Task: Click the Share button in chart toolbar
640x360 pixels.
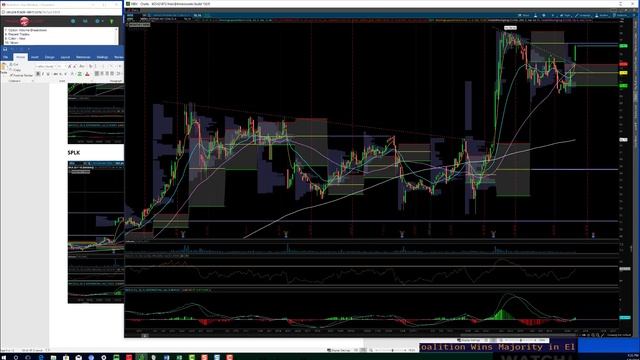Action: point(525,16)
